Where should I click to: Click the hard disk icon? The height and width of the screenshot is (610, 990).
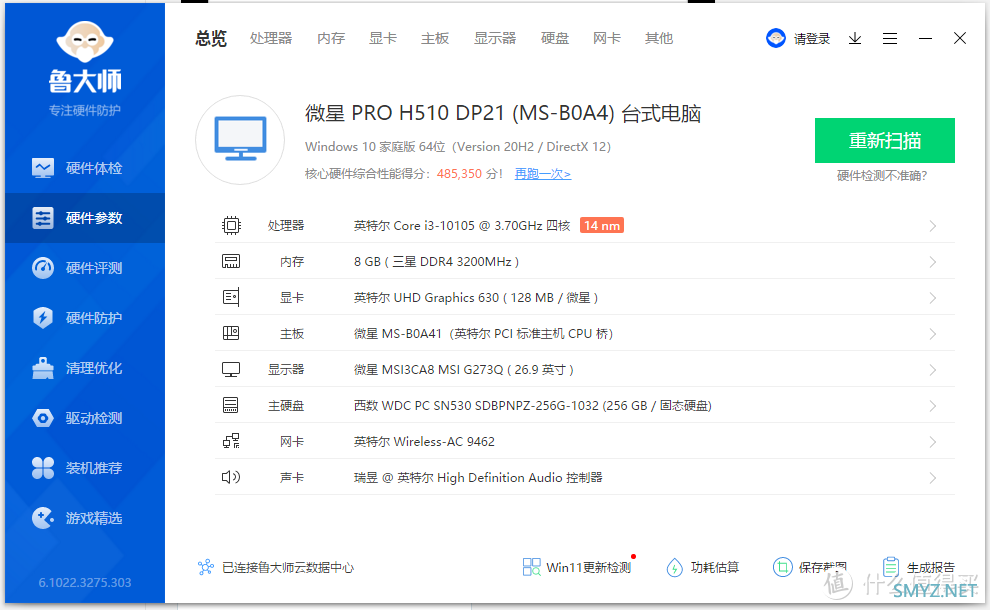click(231, 405)
